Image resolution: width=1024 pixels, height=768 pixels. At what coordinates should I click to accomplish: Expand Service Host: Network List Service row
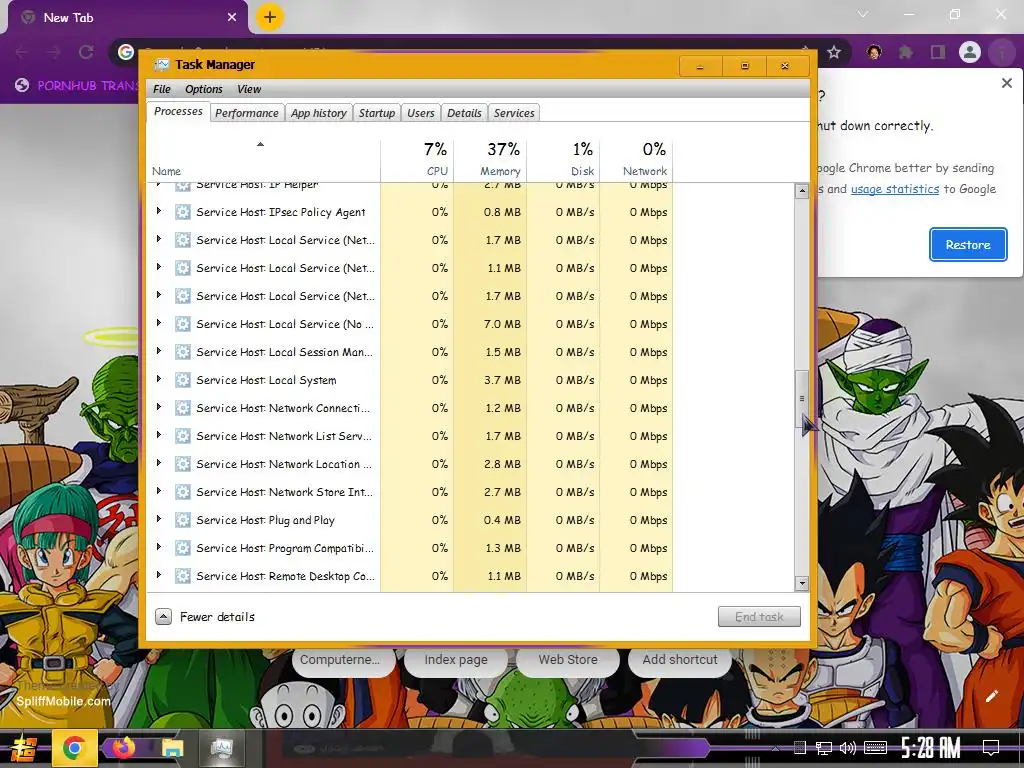(x=158, y=435)
